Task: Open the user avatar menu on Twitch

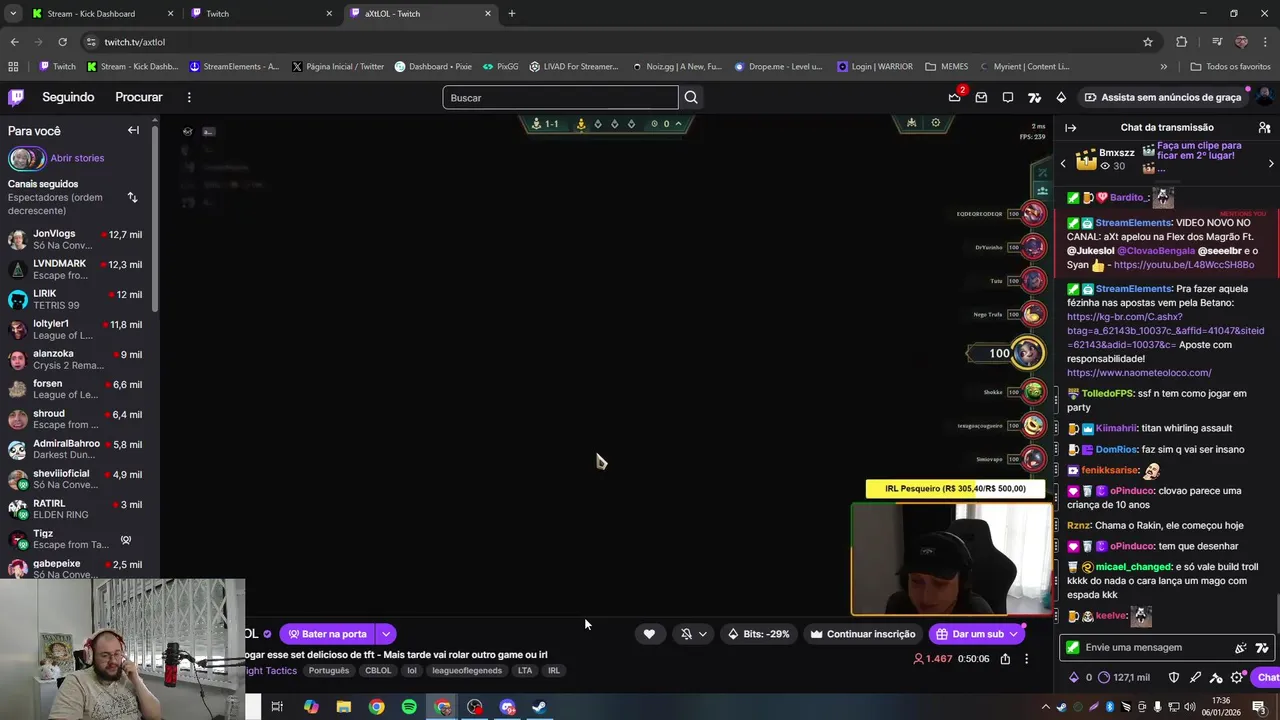Action: click(1264, 97)
